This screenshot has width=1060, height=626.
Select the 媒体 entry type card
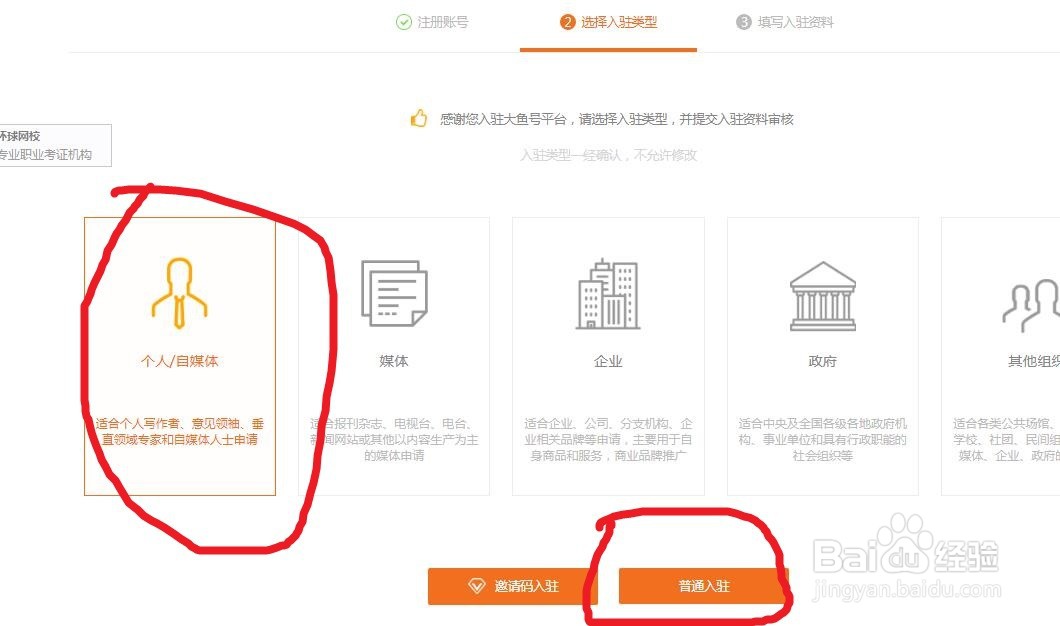(393, 353)
